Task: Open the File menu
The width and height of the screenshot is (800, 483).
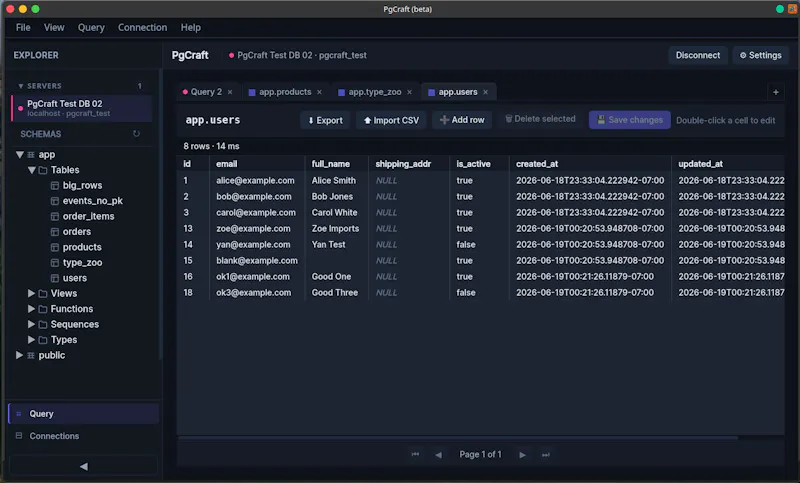Action: pos(23,28)
